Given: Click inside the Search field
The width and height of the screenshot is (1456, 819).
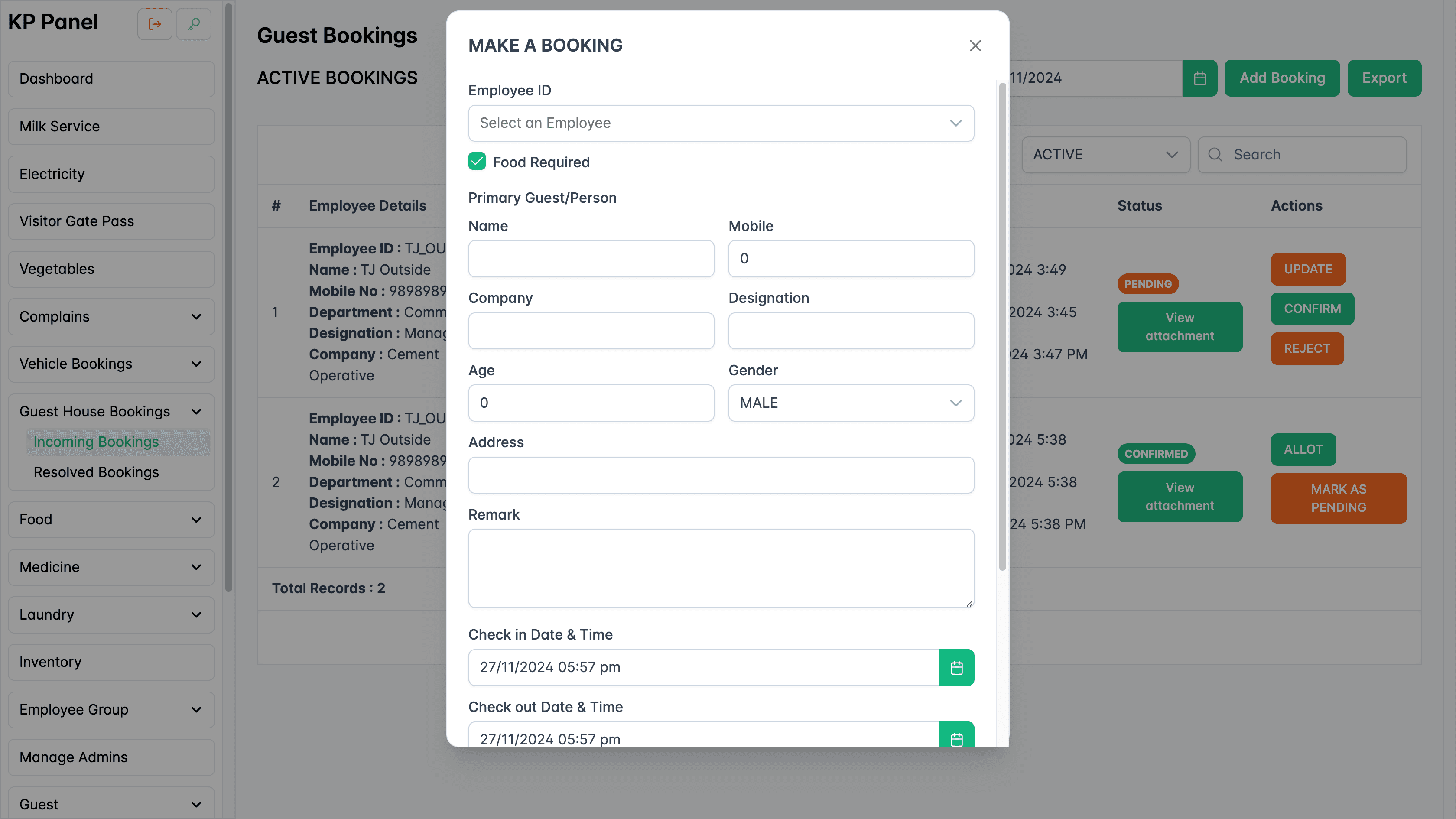Looking at the screenshot, I should 1311,154.
